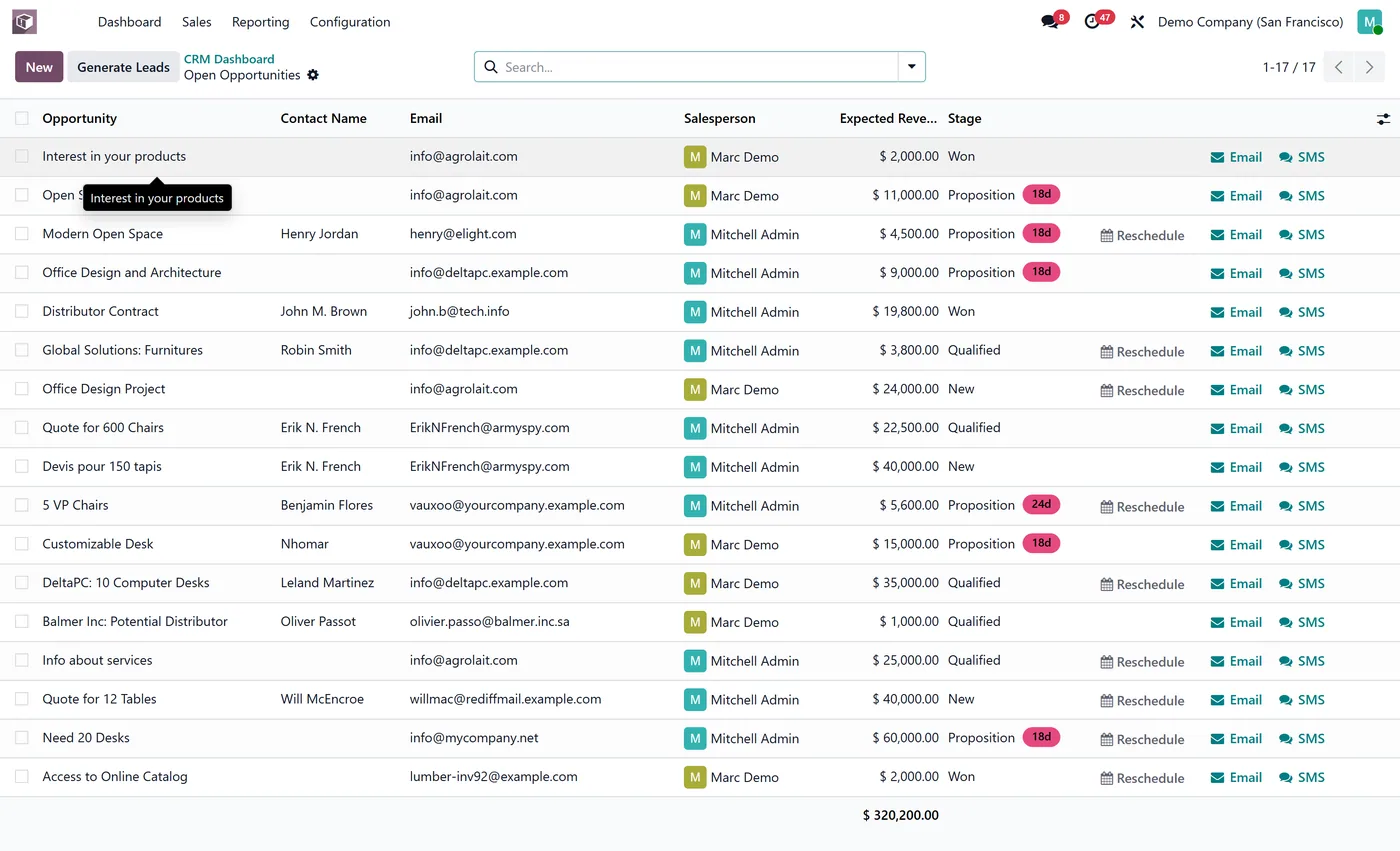The height and width of the screenshot is (851, 1400).
Task: Select the Office Design and Architecture checkbox
Action: pos(22,272)
